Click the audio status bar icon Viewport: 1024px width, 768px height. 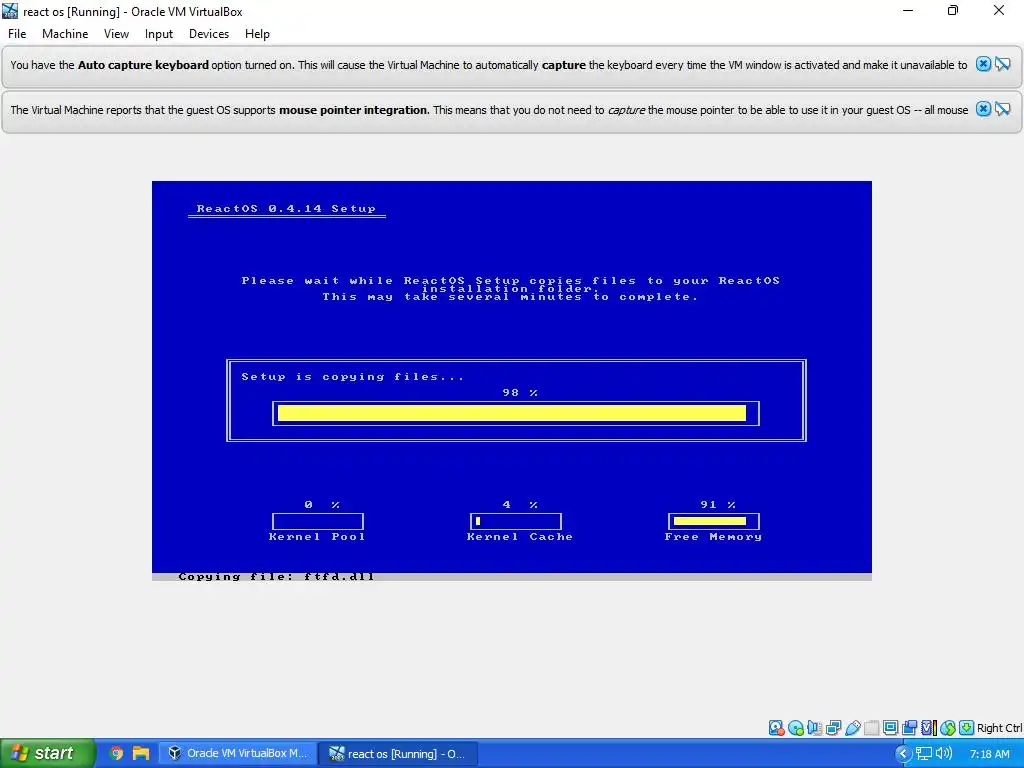tap(814, 728)
